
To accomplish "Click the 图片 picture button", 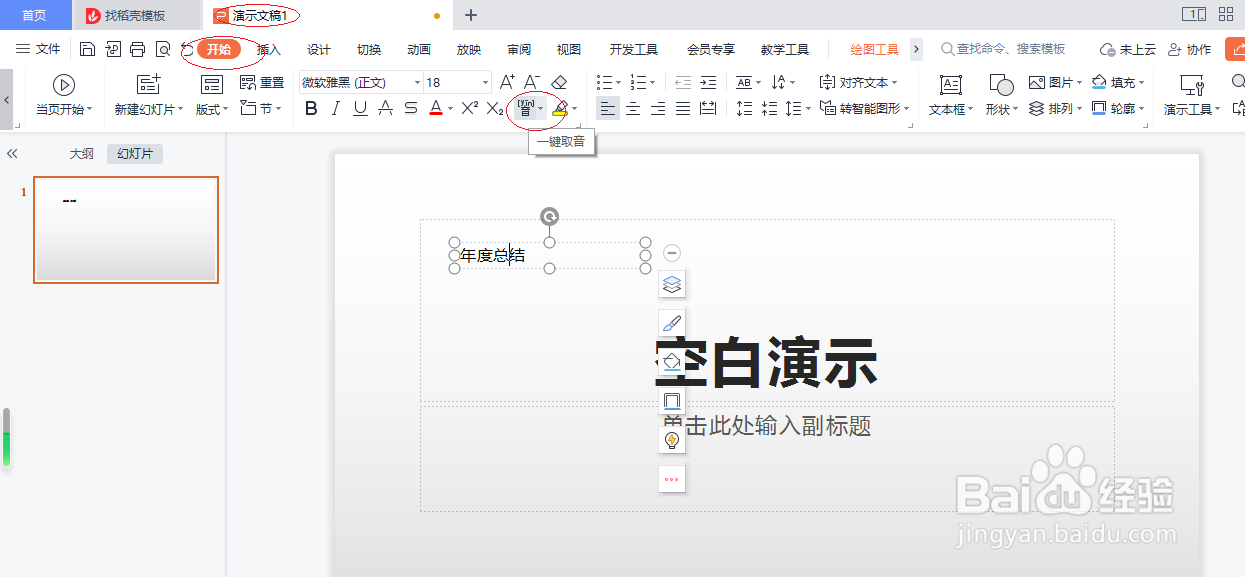I will [x=1055, y=82].
